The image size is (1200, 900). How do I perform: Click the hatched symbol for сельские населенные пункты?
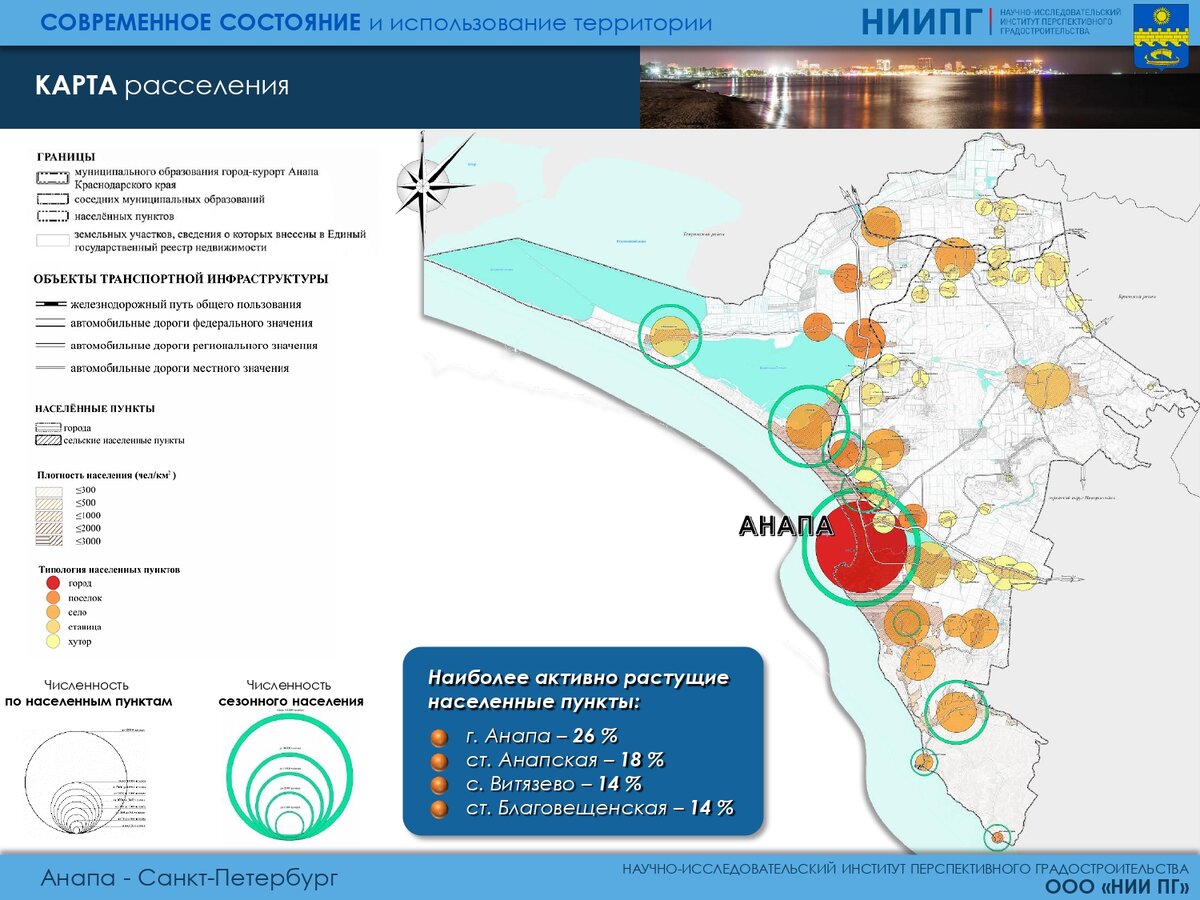tap(48, 440)
